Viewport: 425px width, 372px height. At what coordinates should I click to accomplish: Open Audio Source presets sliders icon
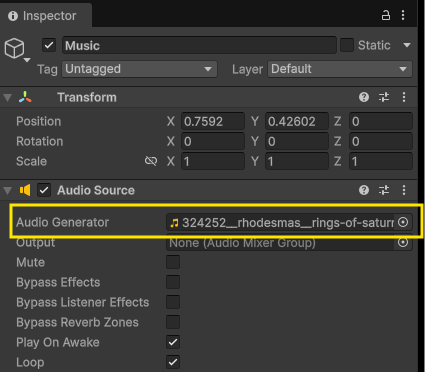[384, 190]
